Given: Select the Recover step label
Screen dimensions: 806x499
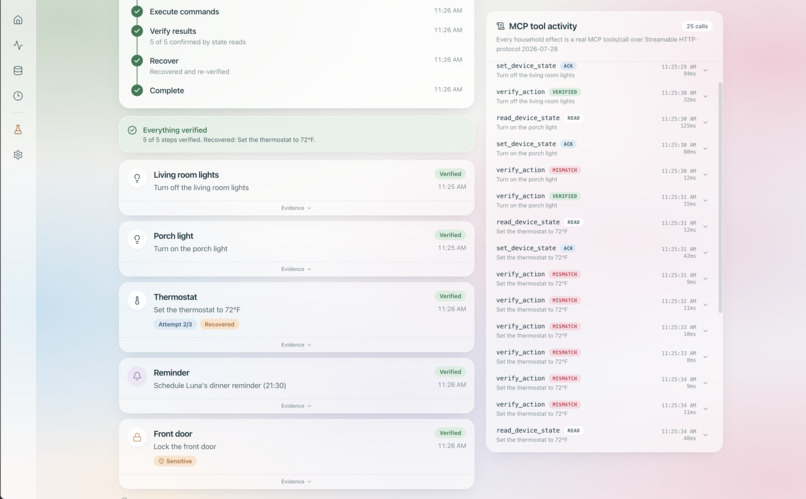Looking at the screenshot, I should [164, 61].
